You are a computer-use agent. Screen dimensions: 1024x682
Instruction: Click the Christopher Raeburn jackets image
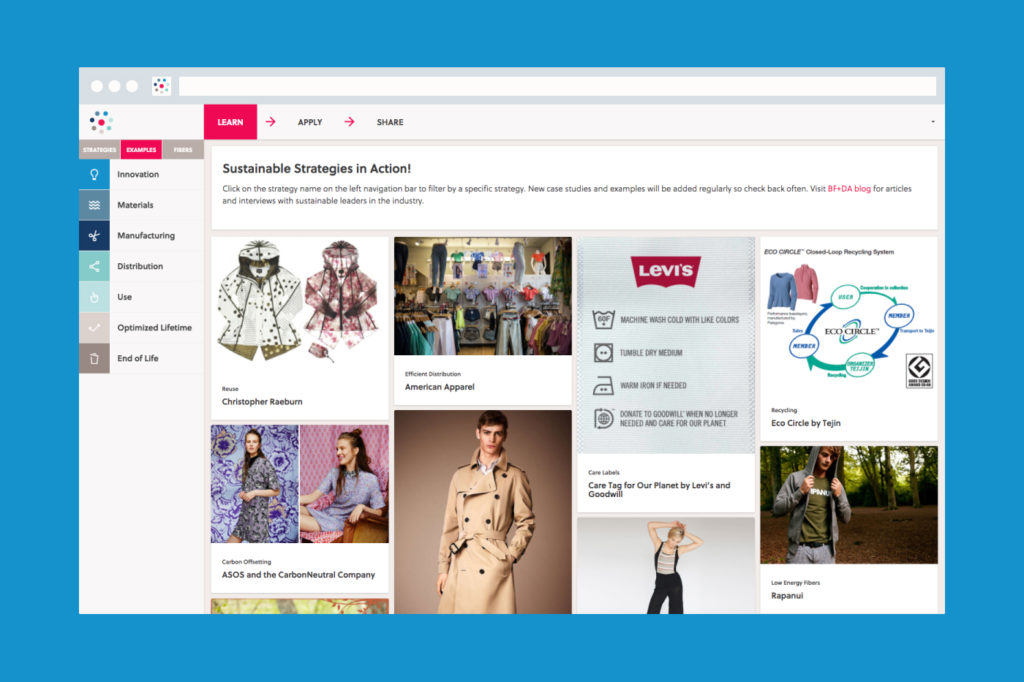pos(300,302)
